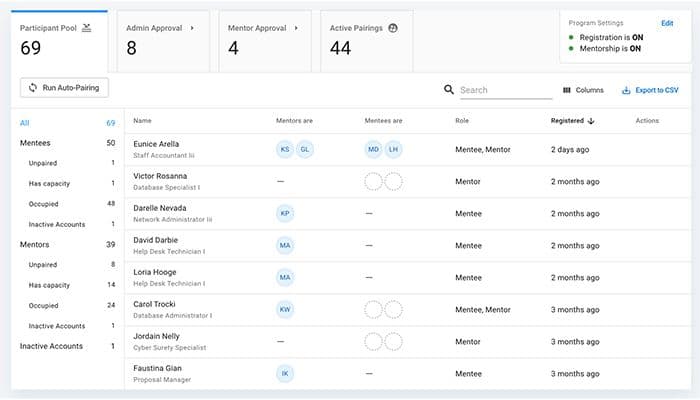Open the Columns selector icon
700x400 pixels.
[567, 90]
